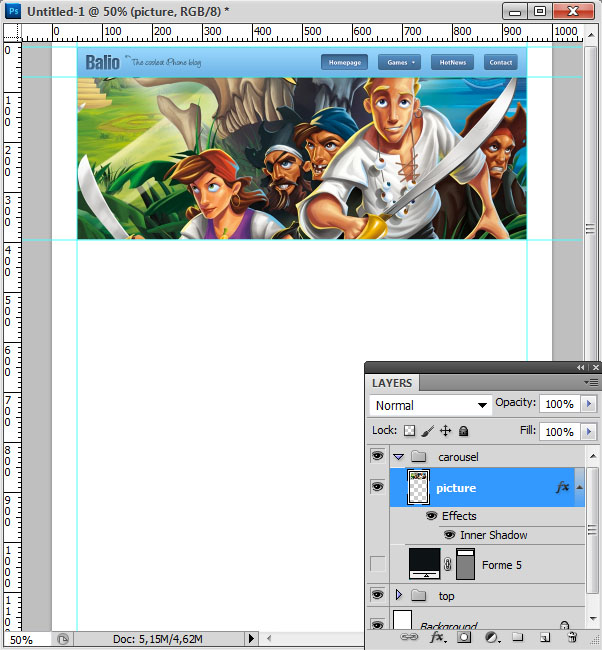Screen dimensions: 602x650
Task: Click the ruler origin corner box
Action: point(12,32)
